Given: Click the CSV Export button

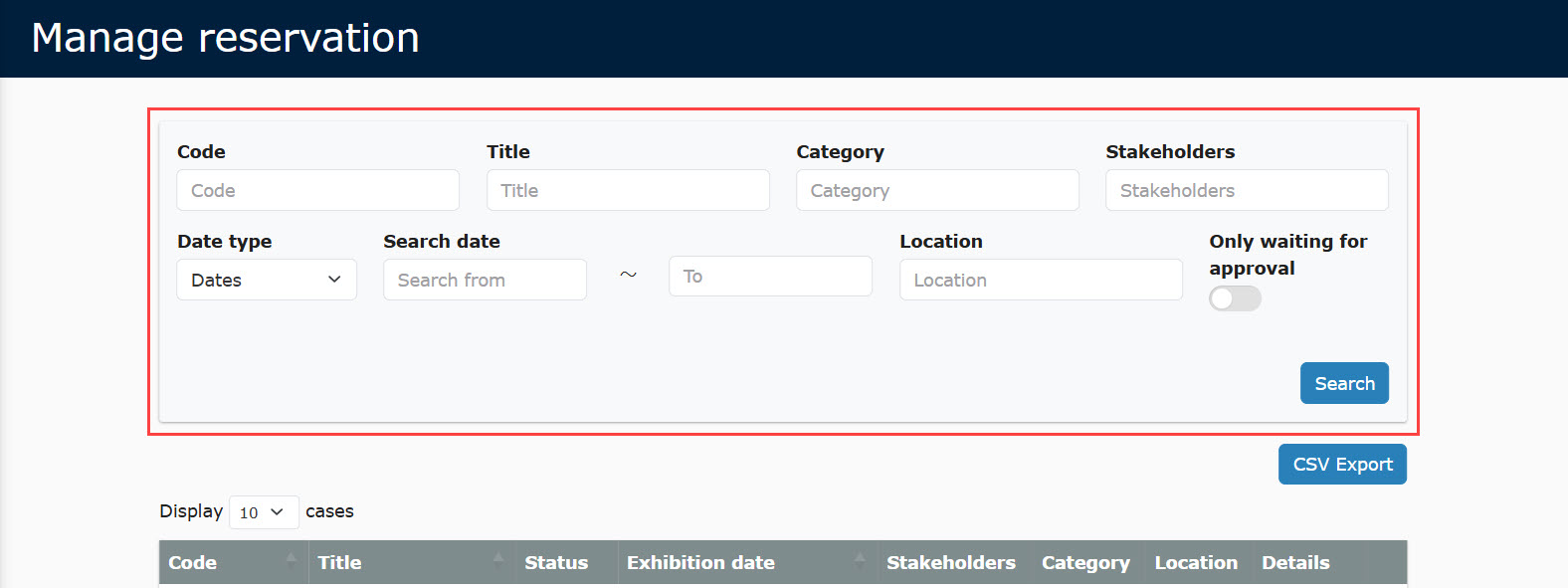Looking at the screenshot, I should coord(1342,465).
